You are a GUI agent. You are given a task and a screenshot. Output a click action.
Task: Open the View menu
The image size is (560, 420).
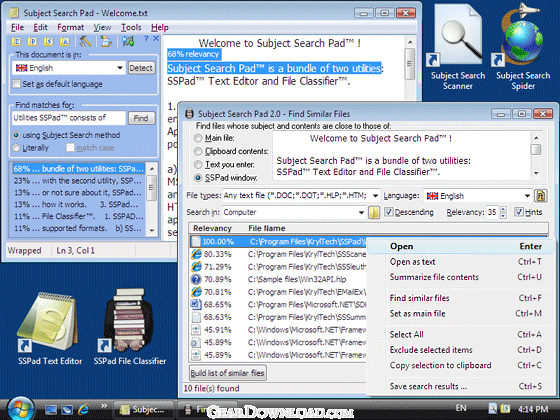pyautogui.click(x=102, y=27)
